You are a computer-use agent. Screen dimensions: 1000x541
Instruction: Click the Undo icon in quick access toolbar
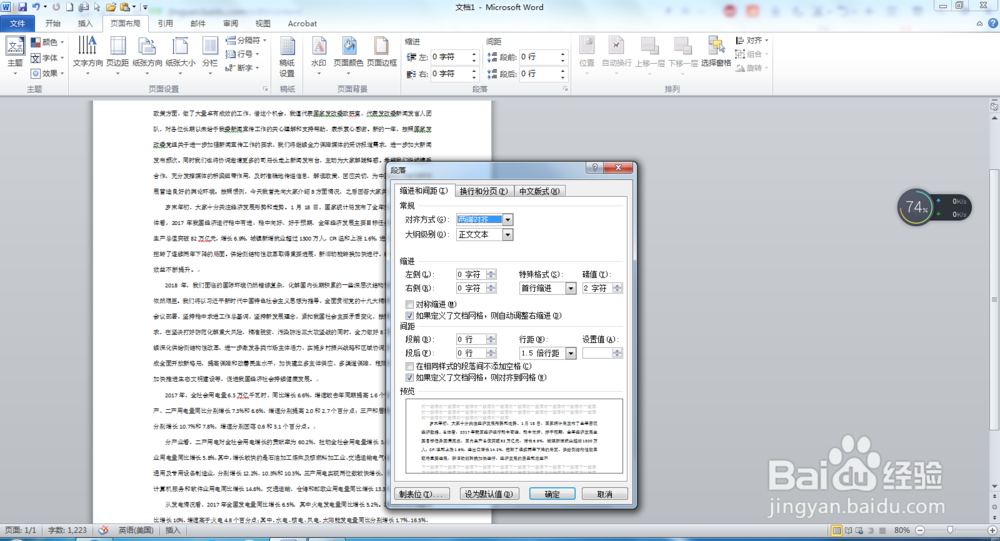click(36, 7)
